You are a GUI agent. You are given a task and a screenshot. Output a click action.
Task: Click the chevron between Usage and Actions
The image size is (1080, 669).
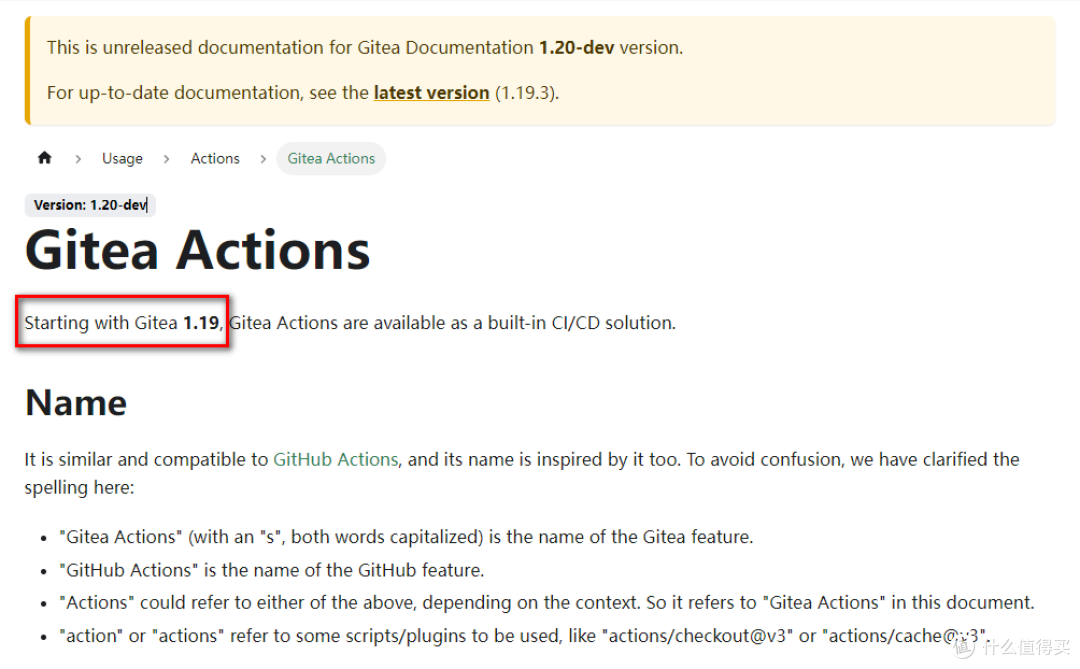tap(166, 158)
